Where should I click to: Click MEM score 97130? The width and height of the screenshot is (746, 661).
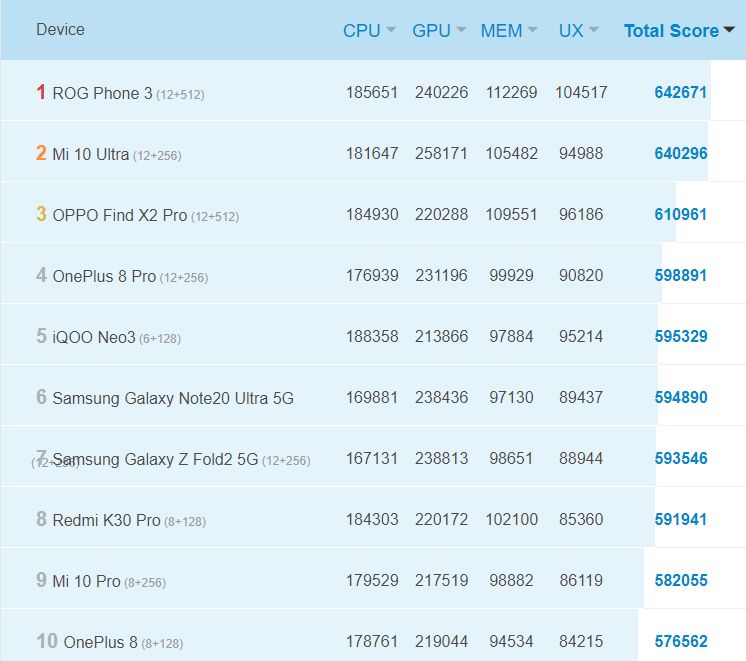[511, 397]
